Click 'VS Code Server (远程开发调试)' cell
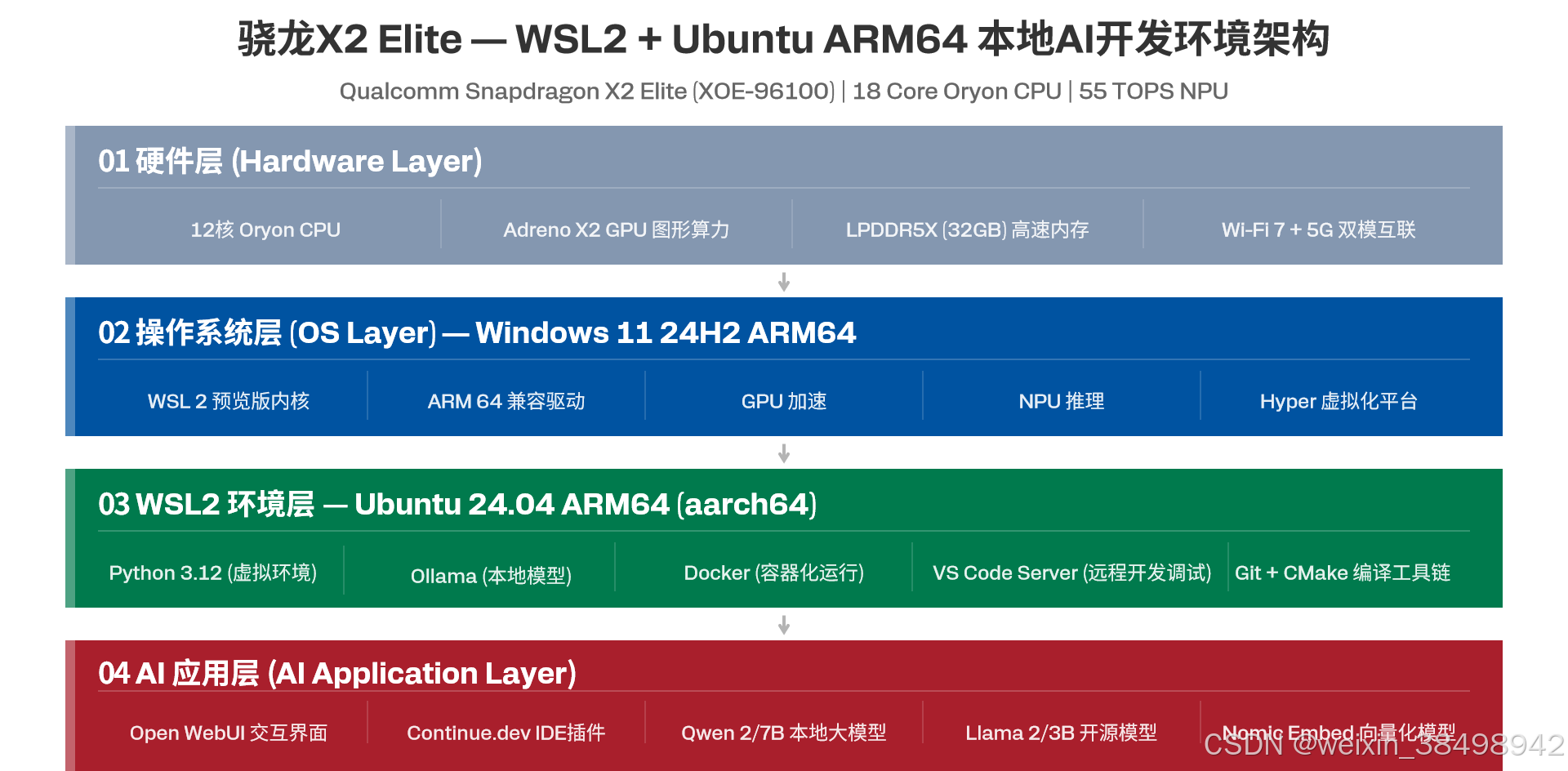 coord(1072,573)
